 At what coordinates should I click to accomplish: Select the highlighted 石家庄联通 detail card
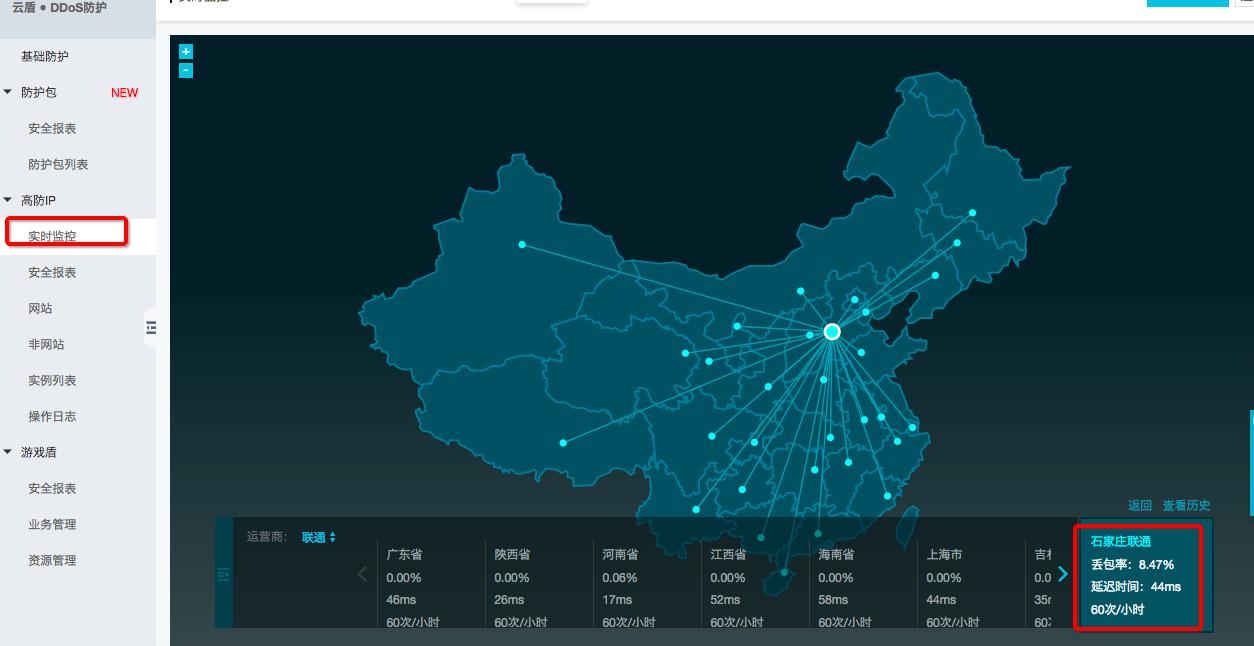(x=1138, y=575)
